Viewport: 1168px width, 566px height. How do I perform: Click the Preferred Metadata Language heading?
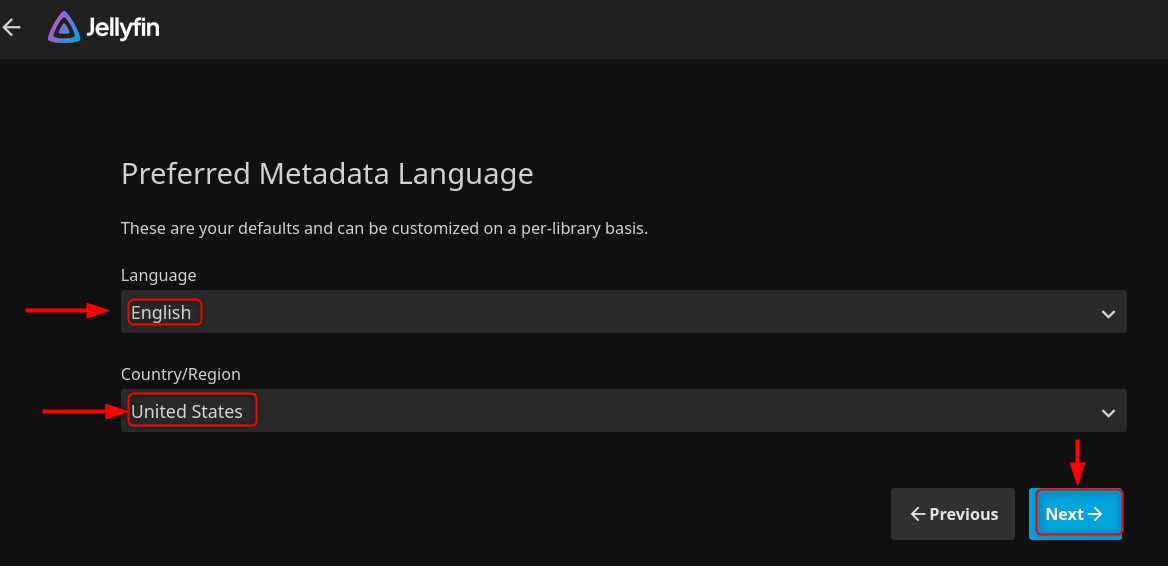click(x=327, y=174)
